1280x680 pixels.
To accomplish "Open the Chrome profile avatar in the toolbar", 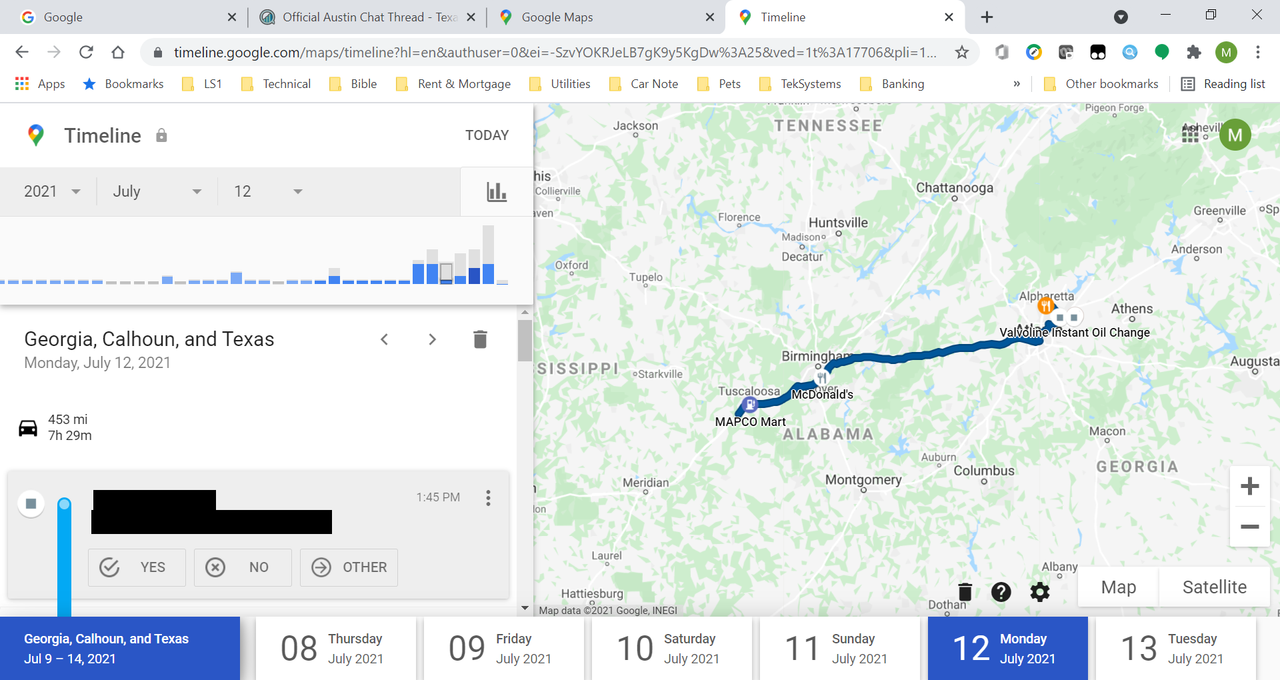I will (x=1226, y=52).
